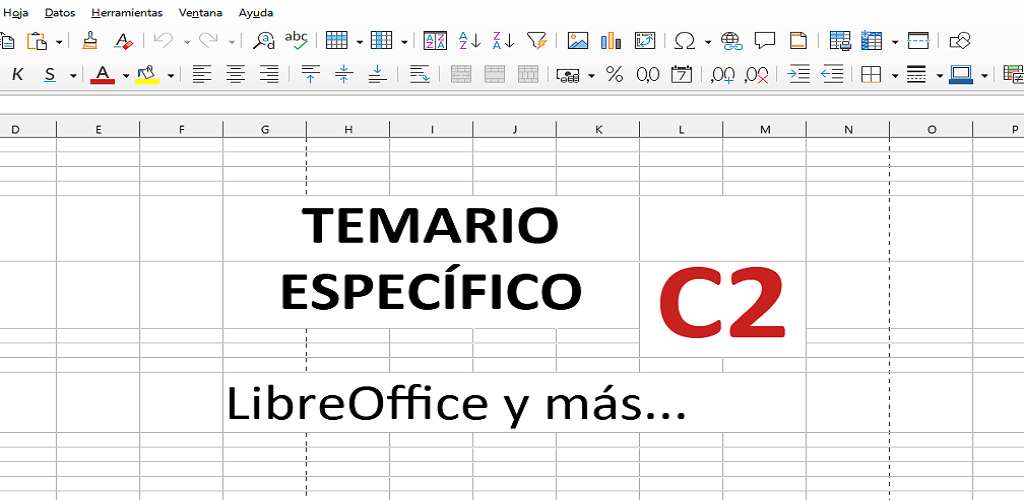Open the borders dropdown arrow
1024x500 pixels.
895,76
